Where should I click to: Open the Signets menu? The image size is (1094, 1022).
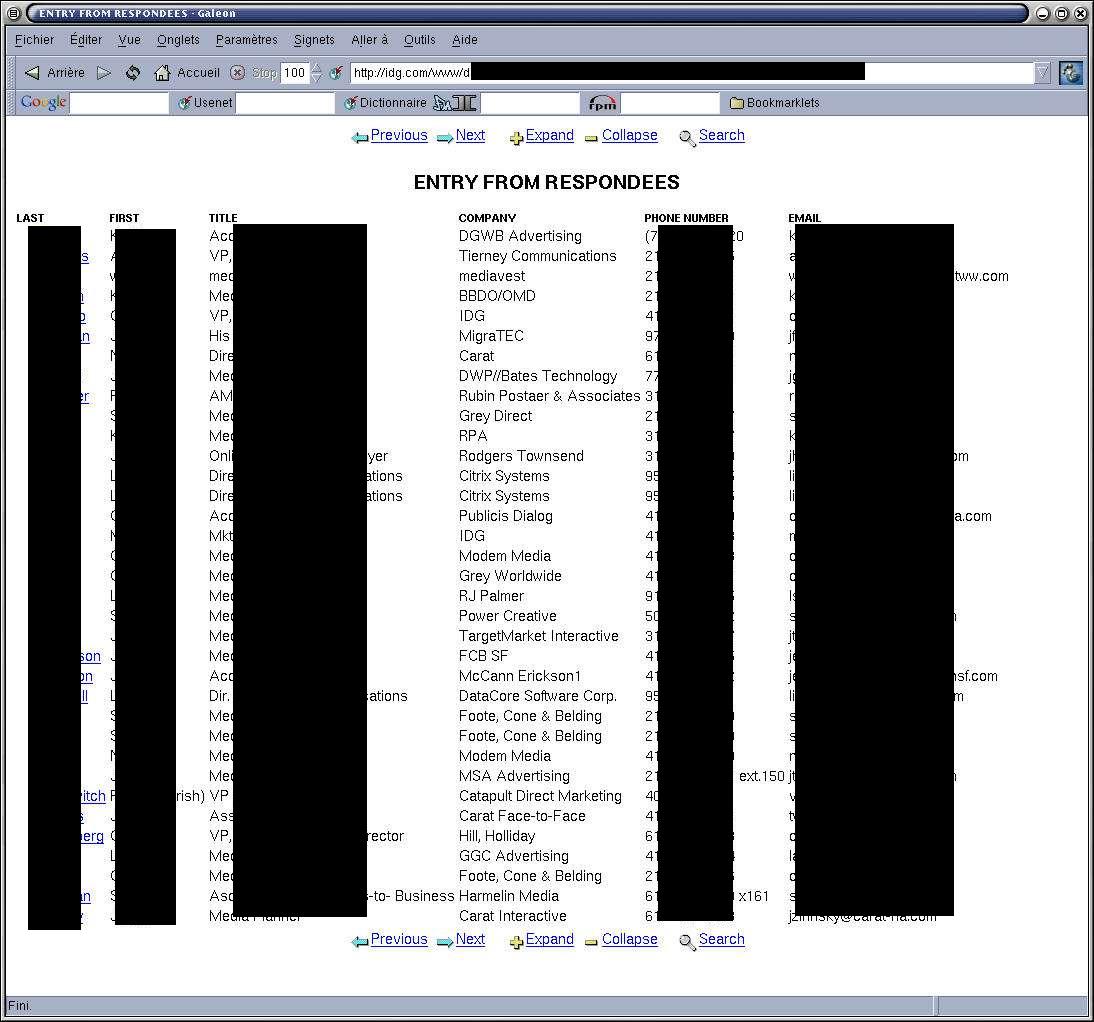click(x=314, y=40)
